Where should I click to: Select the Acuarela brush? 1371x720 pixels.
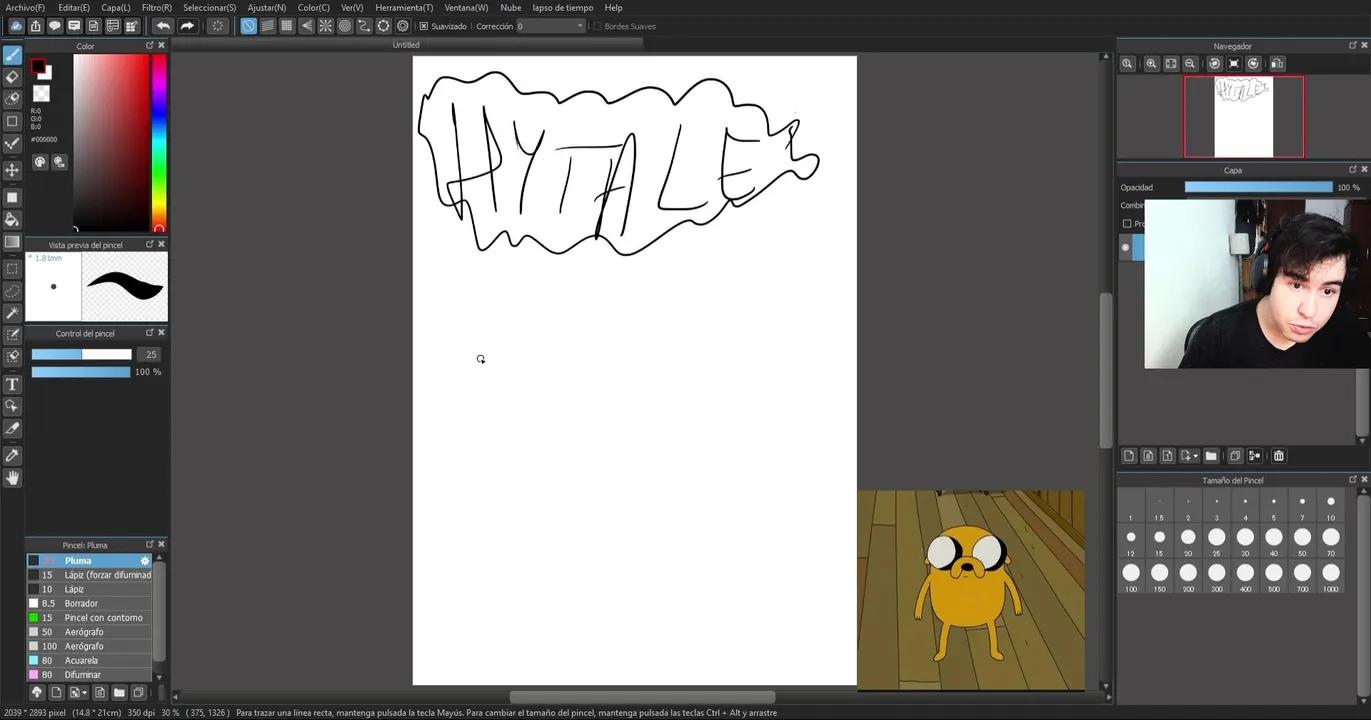pos(90,660)
